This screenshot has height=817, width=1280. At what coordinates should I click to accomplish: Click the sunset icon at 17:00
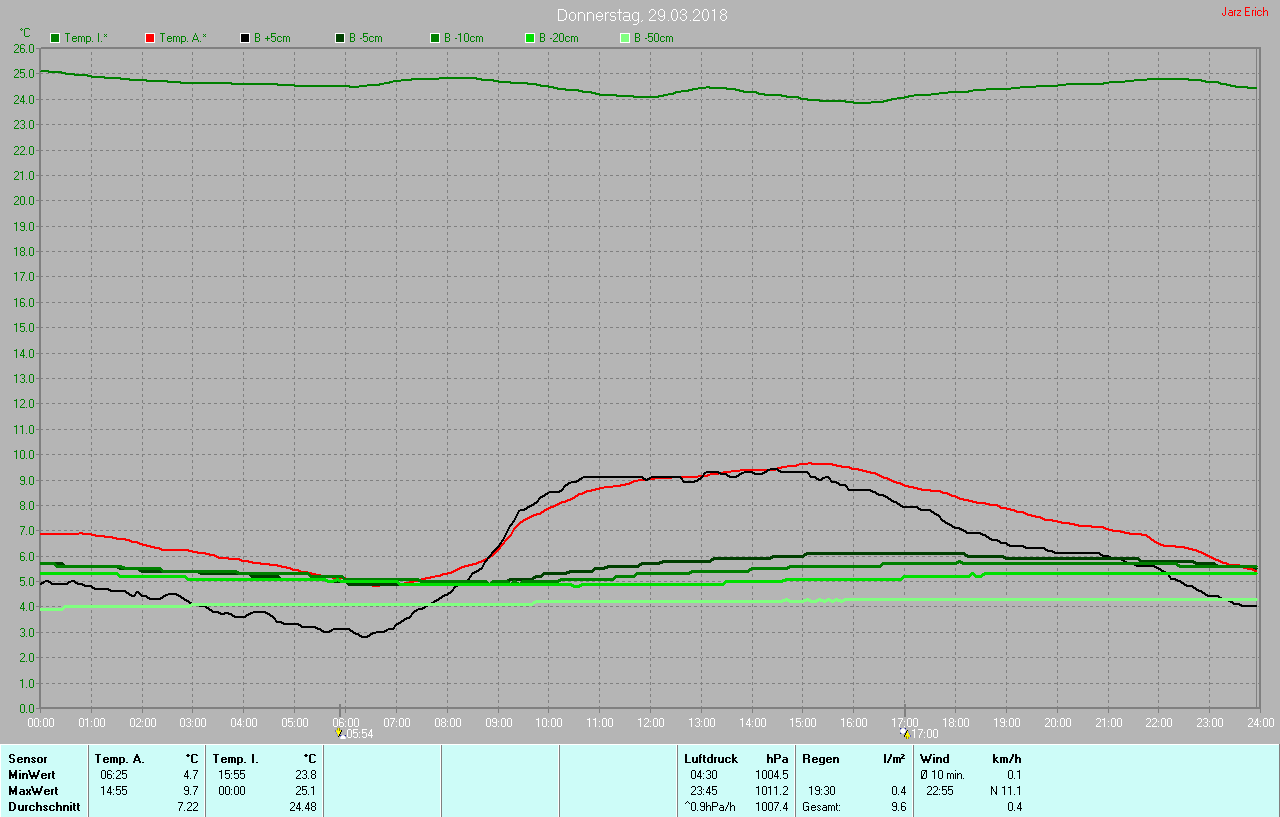tap(905, 733)
